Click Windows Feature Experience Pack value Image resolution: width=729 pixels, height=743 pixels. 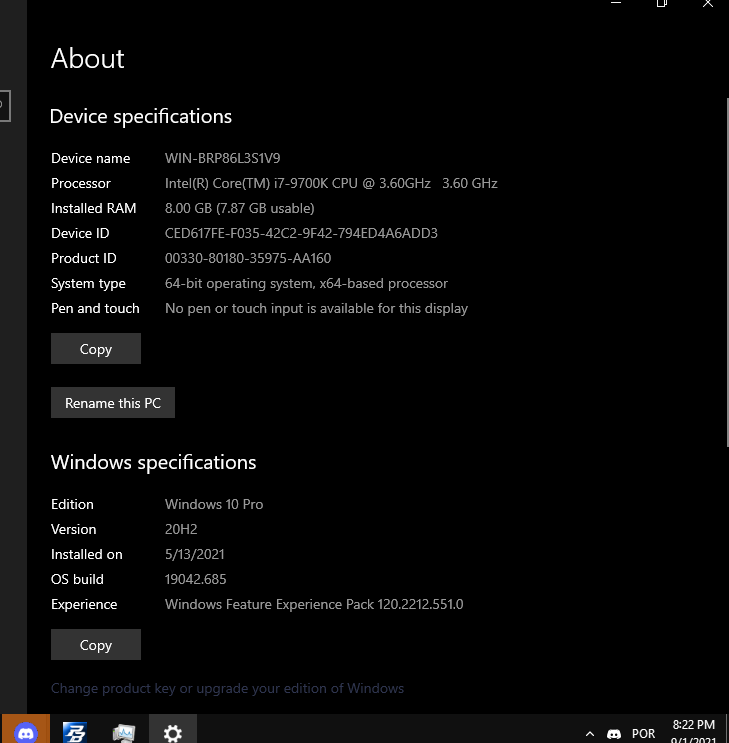tap(314, 604)
